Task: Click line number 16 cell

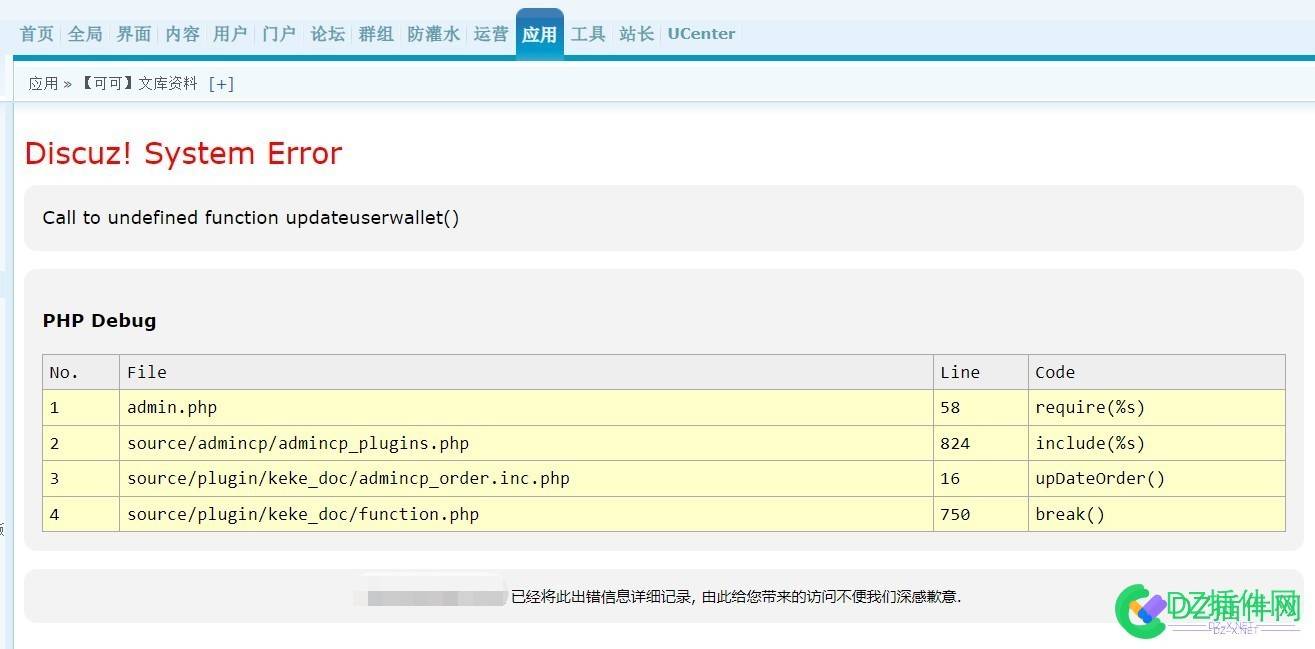Action: coord(981,479)
